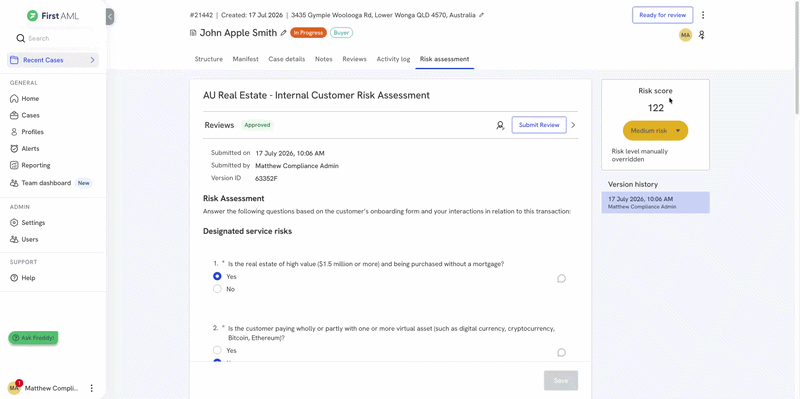Click the Home house icon
800x399 pixels.
coord(14,98)
